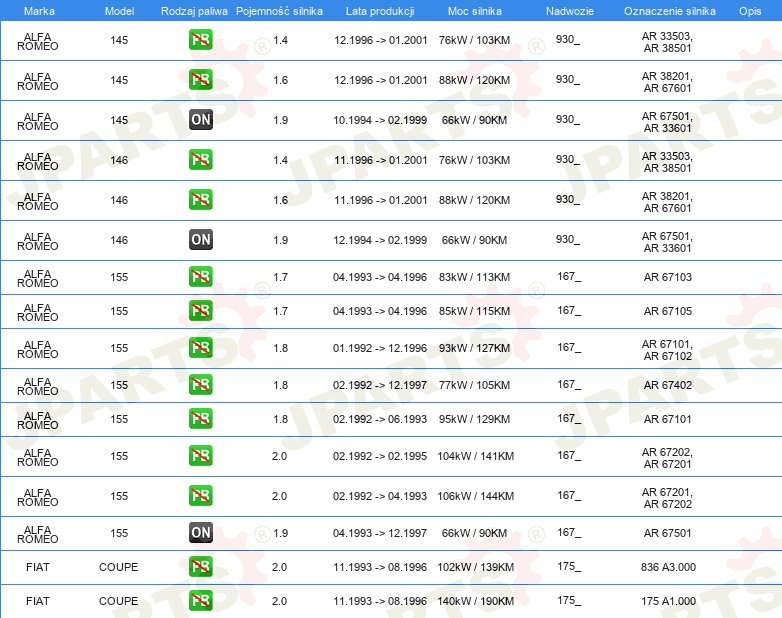The width and height of the screenshot is (782, 618).
Task: Click the Rodzaj paliwa column header
Action: point(194,11)
